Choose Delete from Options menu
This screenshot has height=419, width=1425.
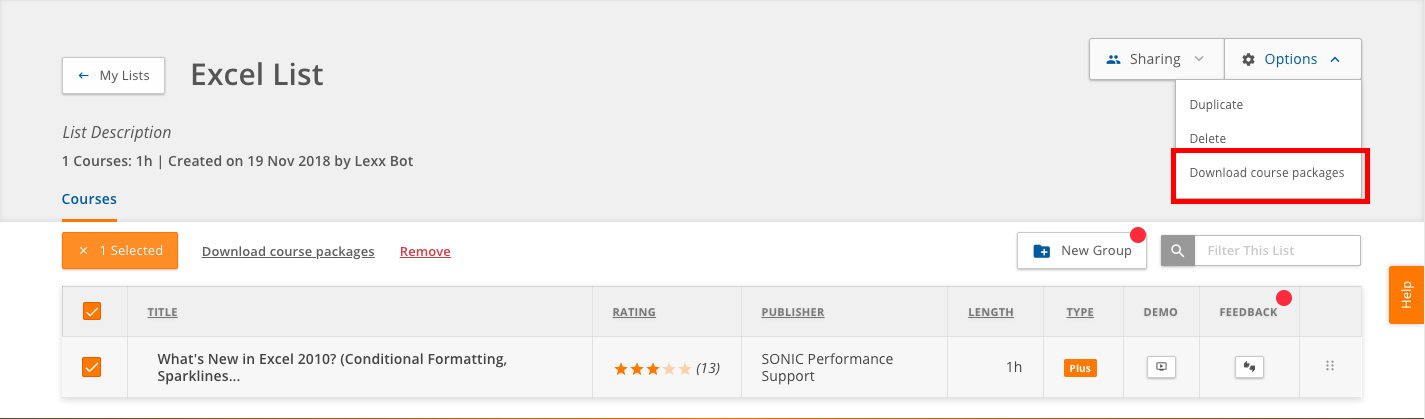1207,138
